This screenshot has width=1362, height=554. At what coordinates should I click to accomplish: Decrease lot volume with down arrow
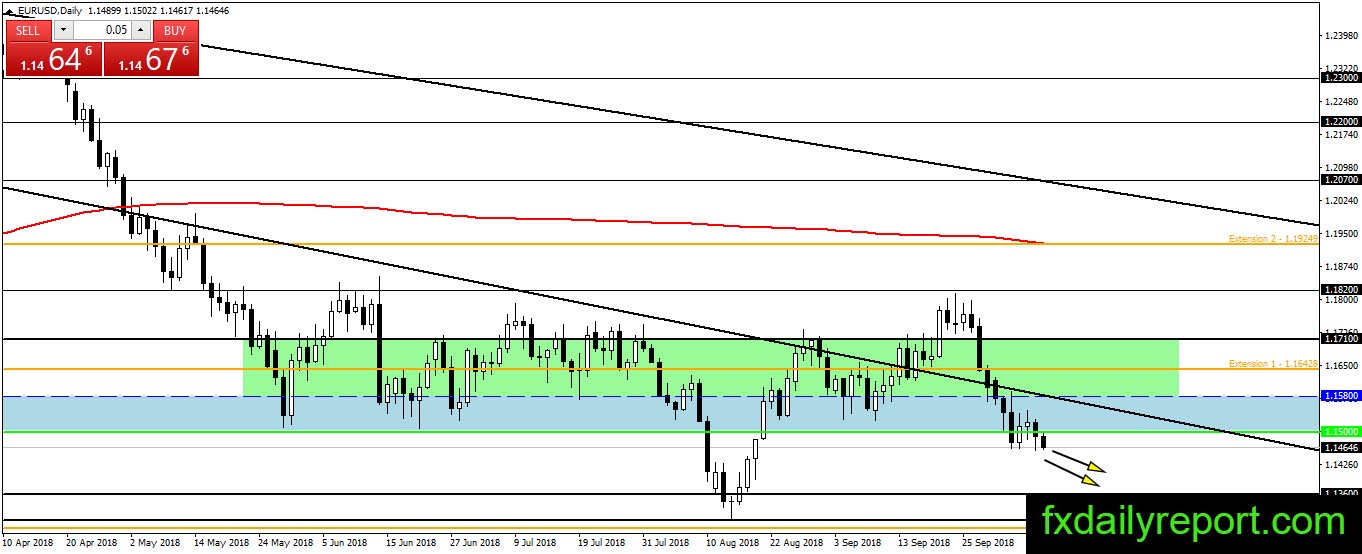[63, 30]
